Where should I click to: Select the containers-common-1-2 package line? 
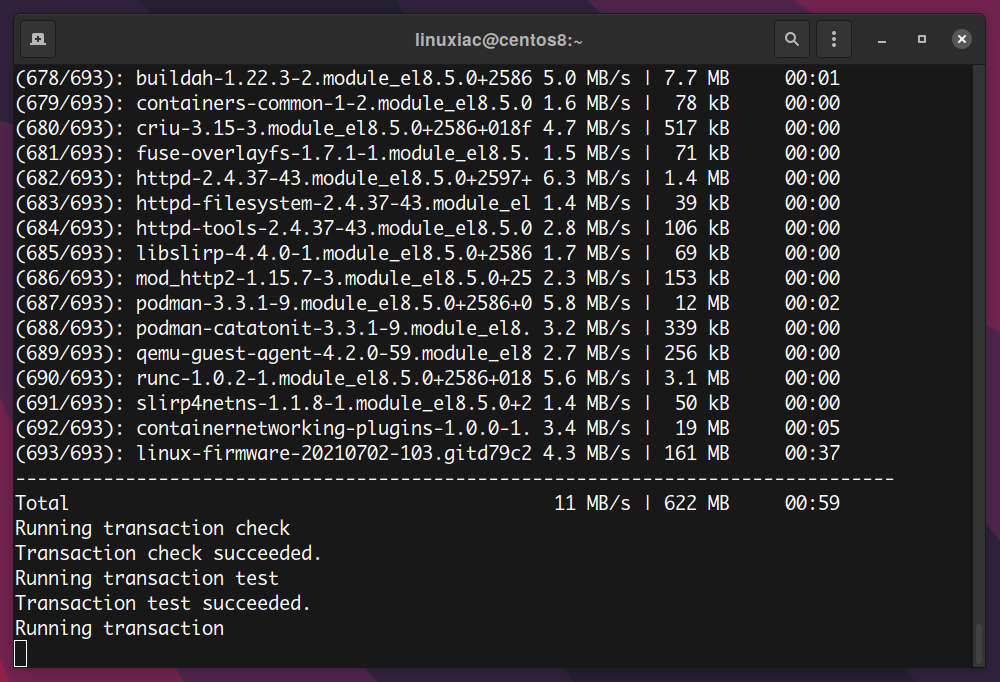pyautogui.click(x=427, y=103)
